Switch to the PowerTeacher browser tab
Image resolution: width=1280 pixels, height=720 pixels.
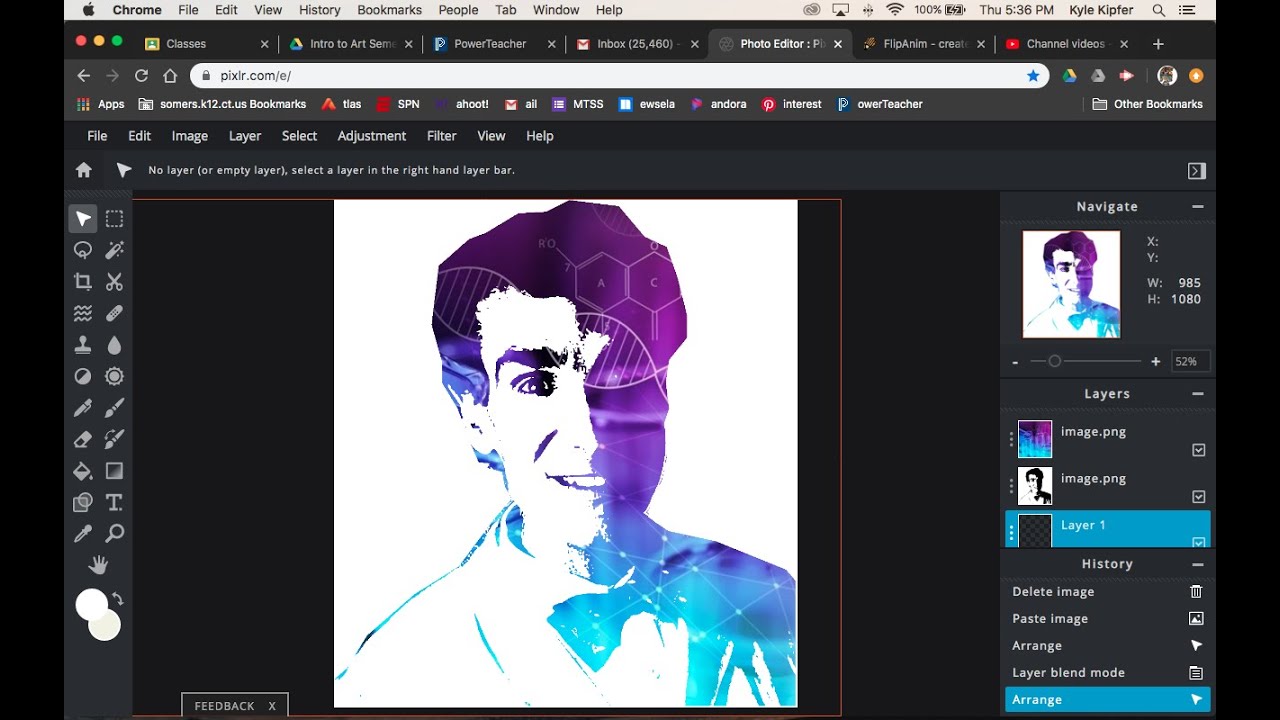pyautogui.click(x=490, y=44)
